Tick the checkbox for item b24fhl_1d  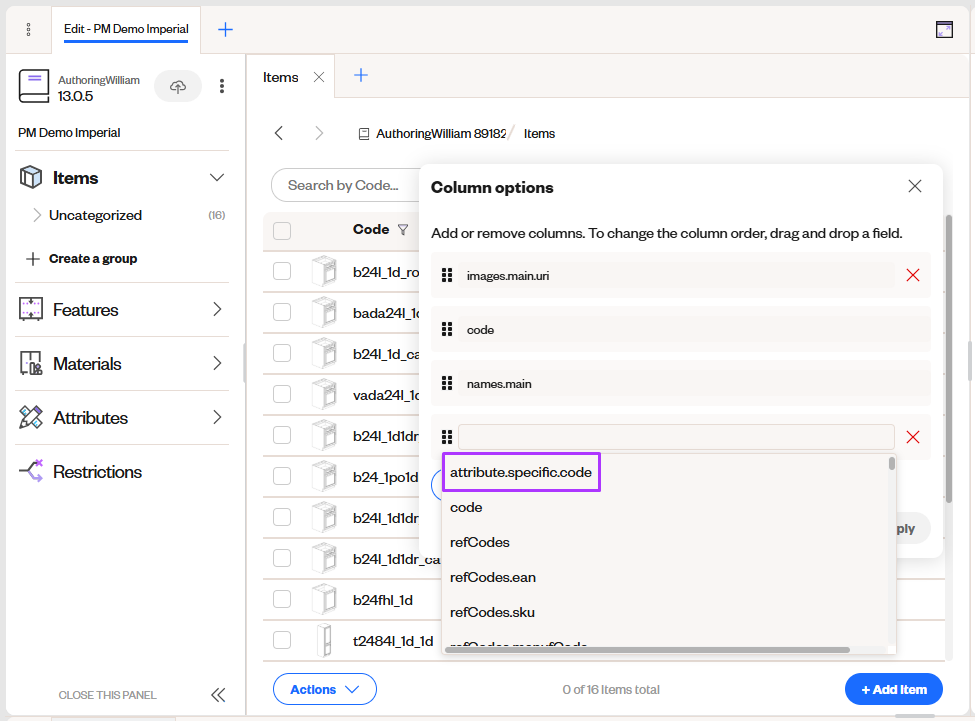tap(281, 599)
